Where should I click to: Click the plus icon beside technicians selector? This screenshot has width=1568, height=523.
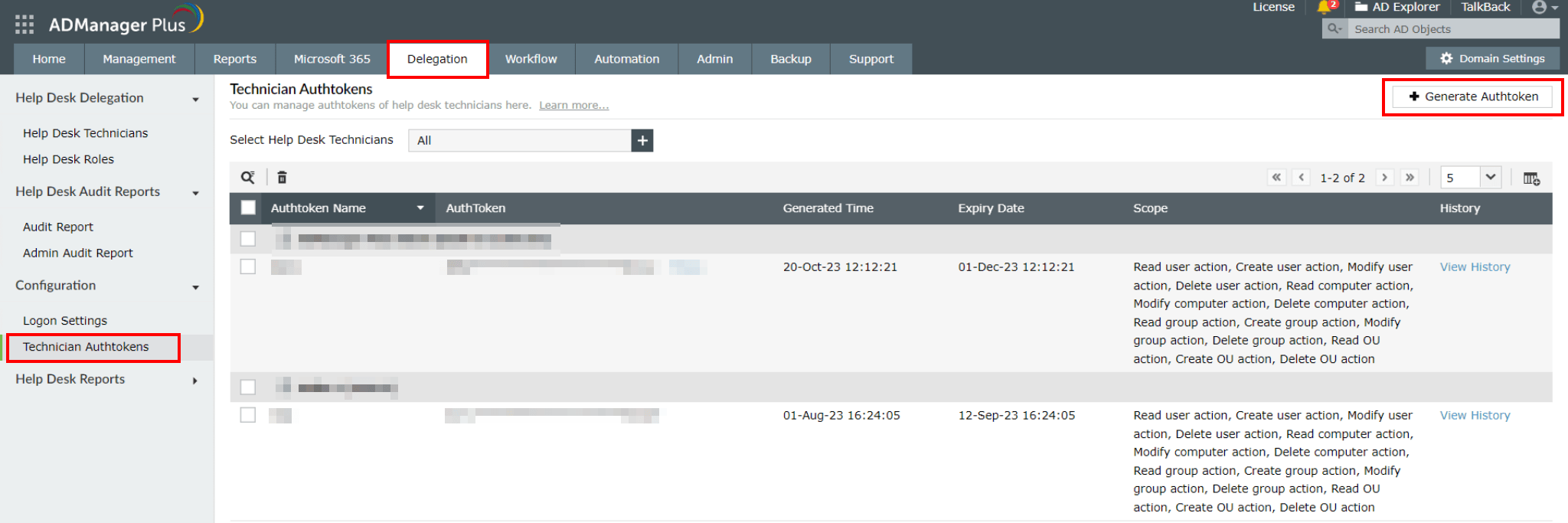[x=642, y=140]
